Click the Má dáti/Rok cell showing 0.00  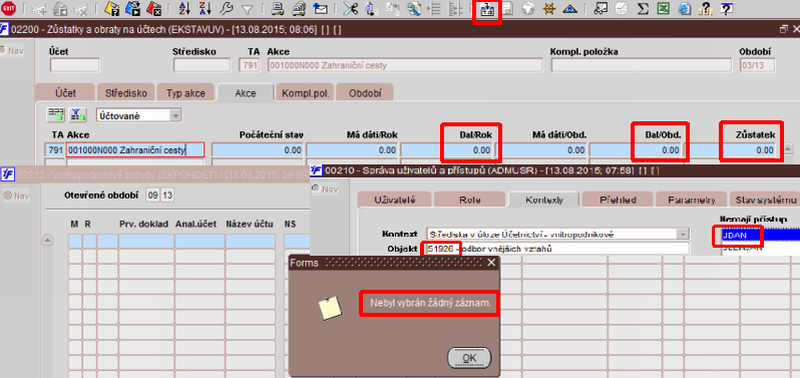pos(353,150)
